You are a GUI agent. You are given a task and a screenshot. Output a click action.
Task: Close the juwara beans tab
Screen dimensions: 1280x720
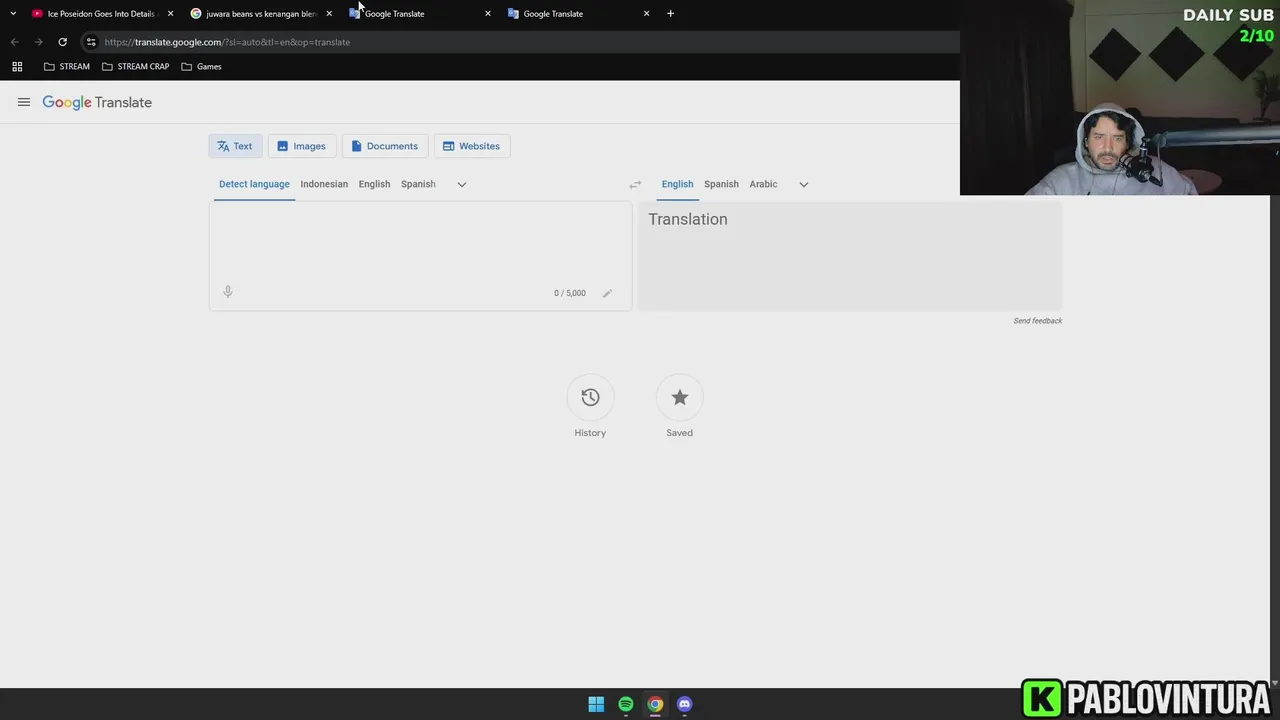click(x=329, y=14)
